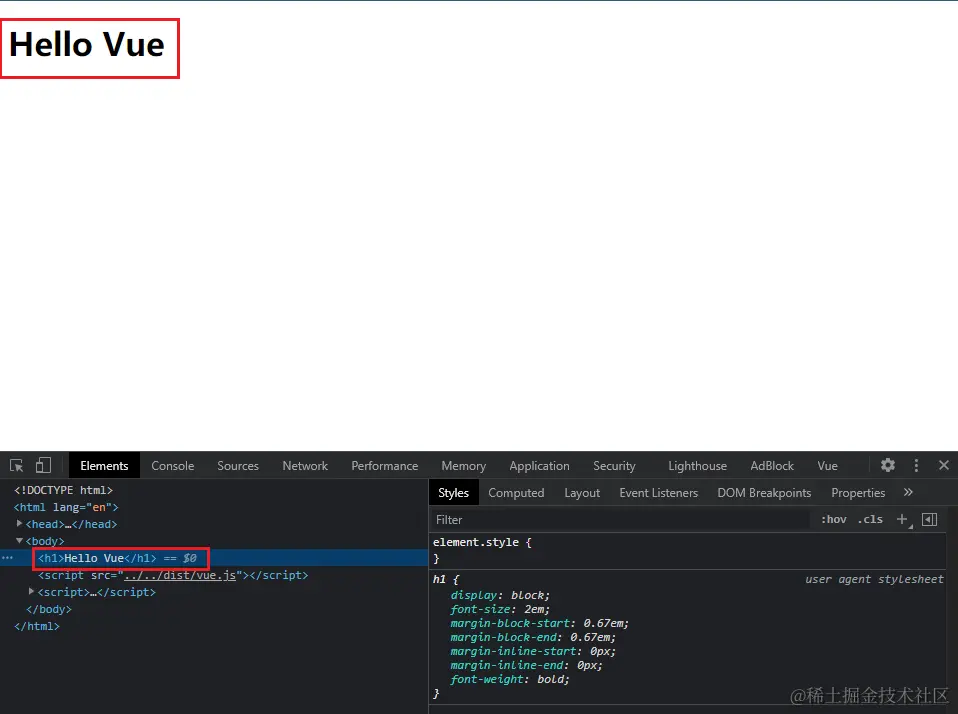Switch to the Console tab
958x714 pixels.
click(x=173, y=465)
